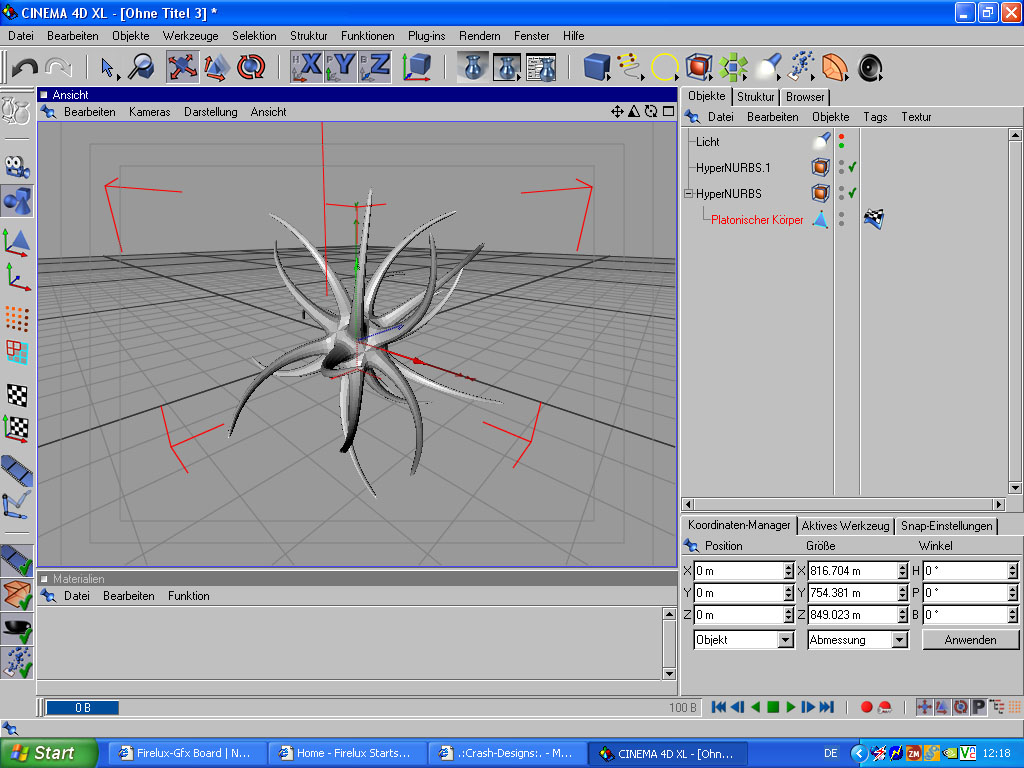Select the Move tool in top toolbar
The height and width of the screenshot is (768, 1024).
182,67
